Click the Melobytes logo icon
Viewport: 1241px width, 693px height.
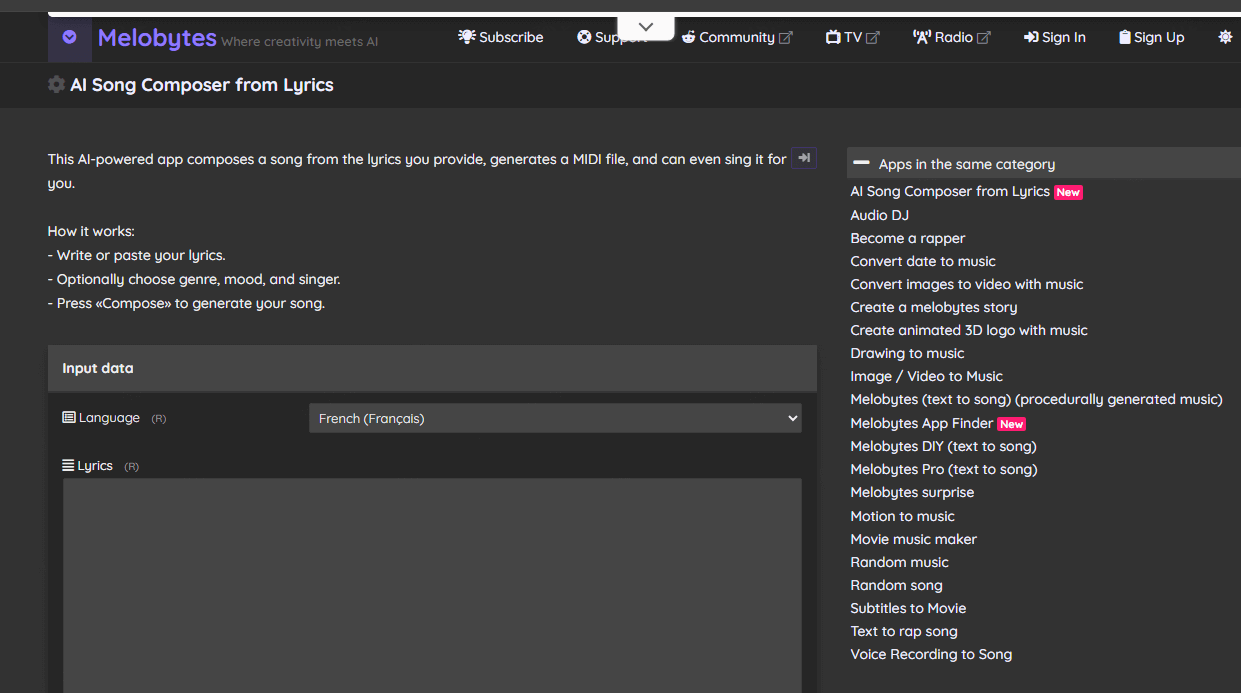tap(69, 38)
